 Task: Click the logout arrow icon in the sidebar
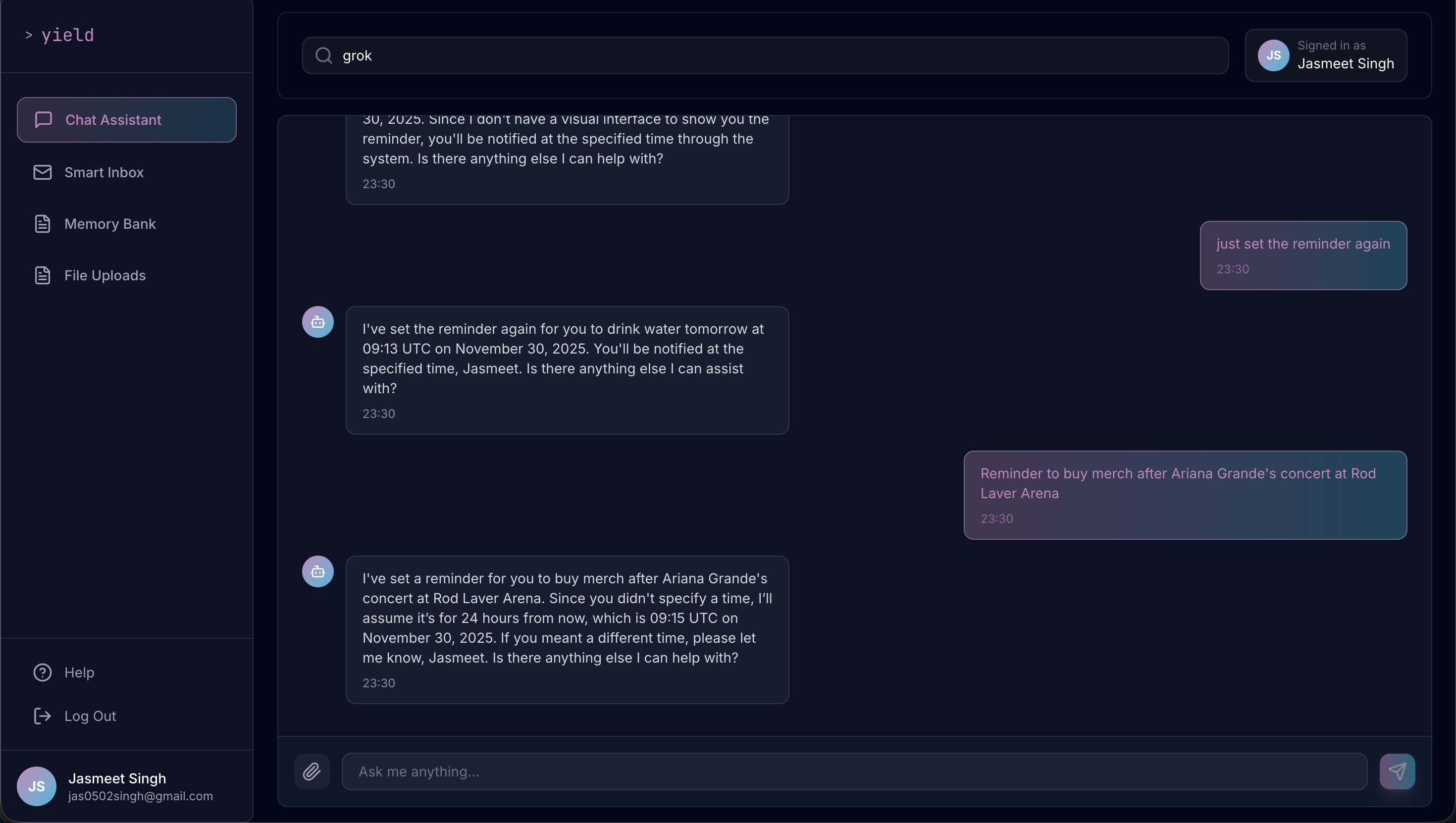click(43, 716)
